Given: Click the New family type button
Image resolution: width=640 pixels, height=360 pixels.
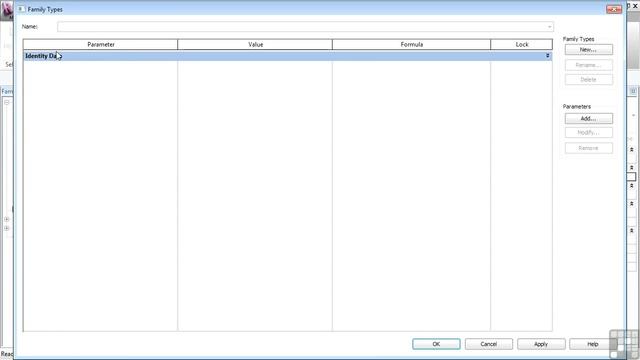Looking at the screenshot, I should pos(589,49).
